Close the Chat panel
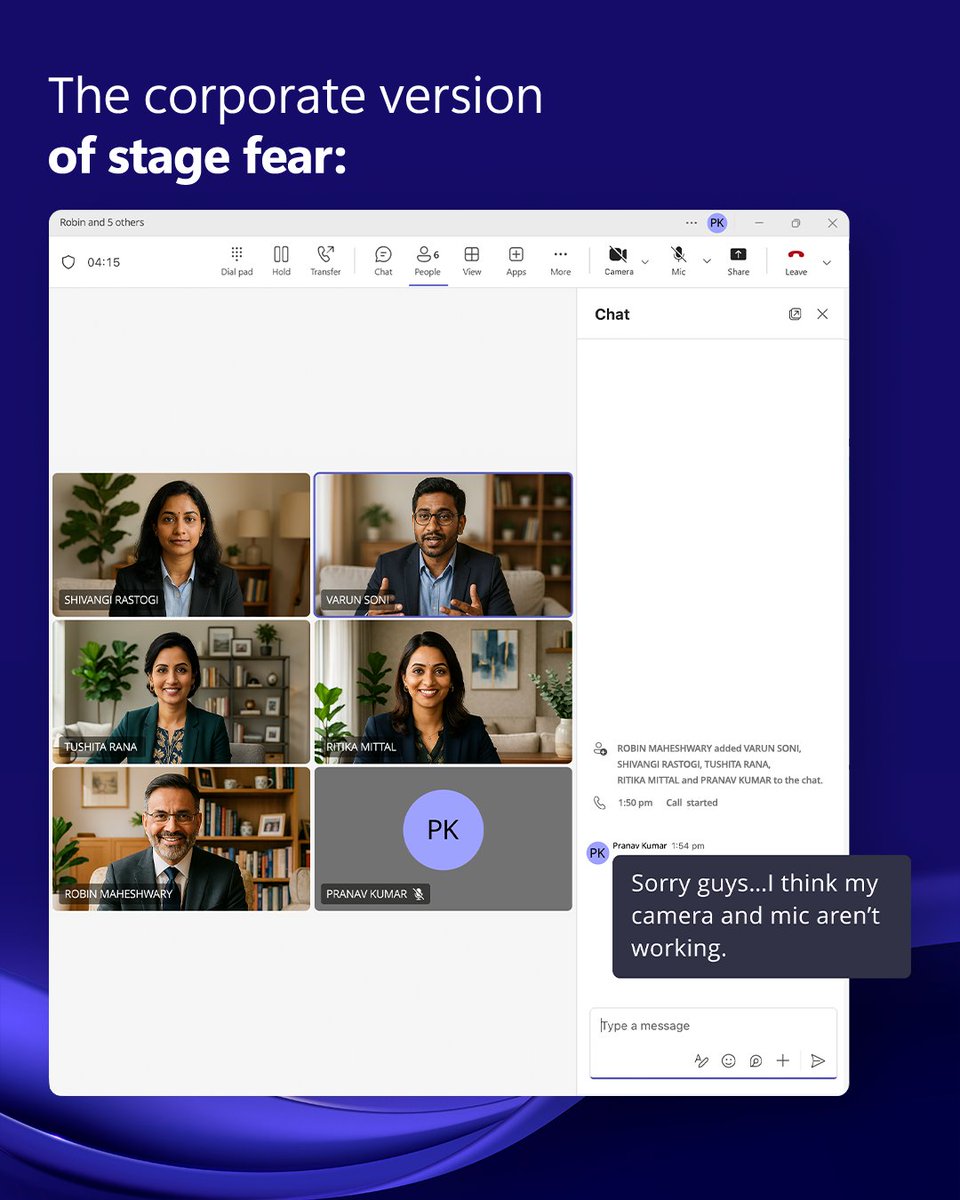 point(822,314)
